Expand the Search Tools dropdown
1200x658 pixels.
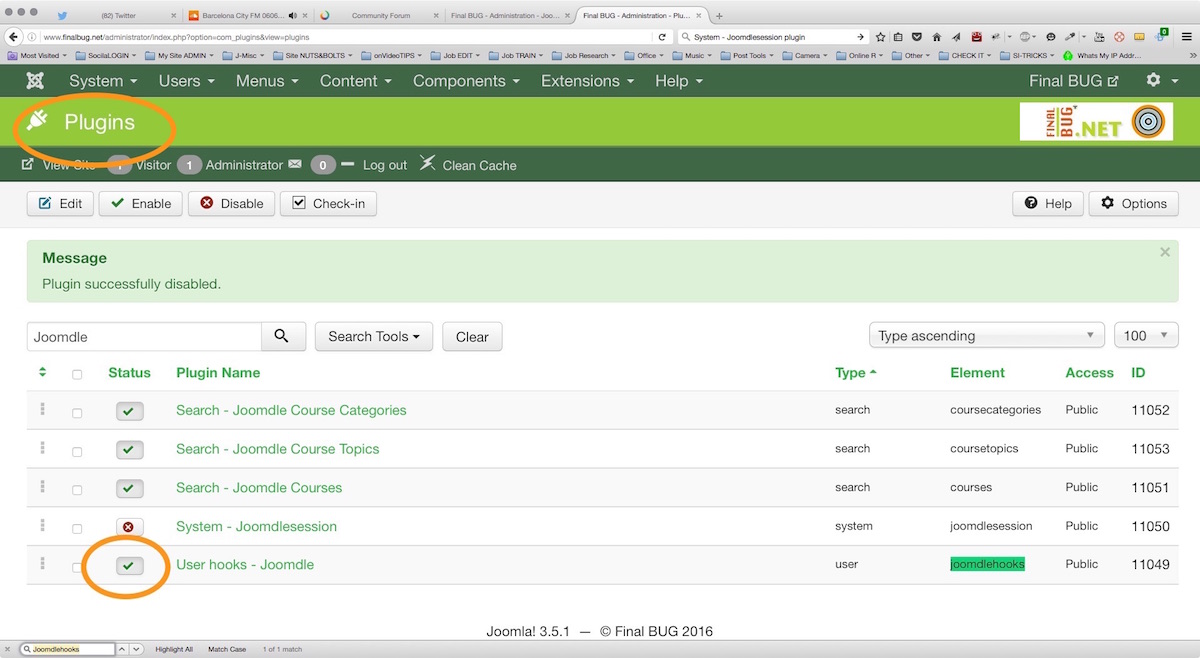373,337
